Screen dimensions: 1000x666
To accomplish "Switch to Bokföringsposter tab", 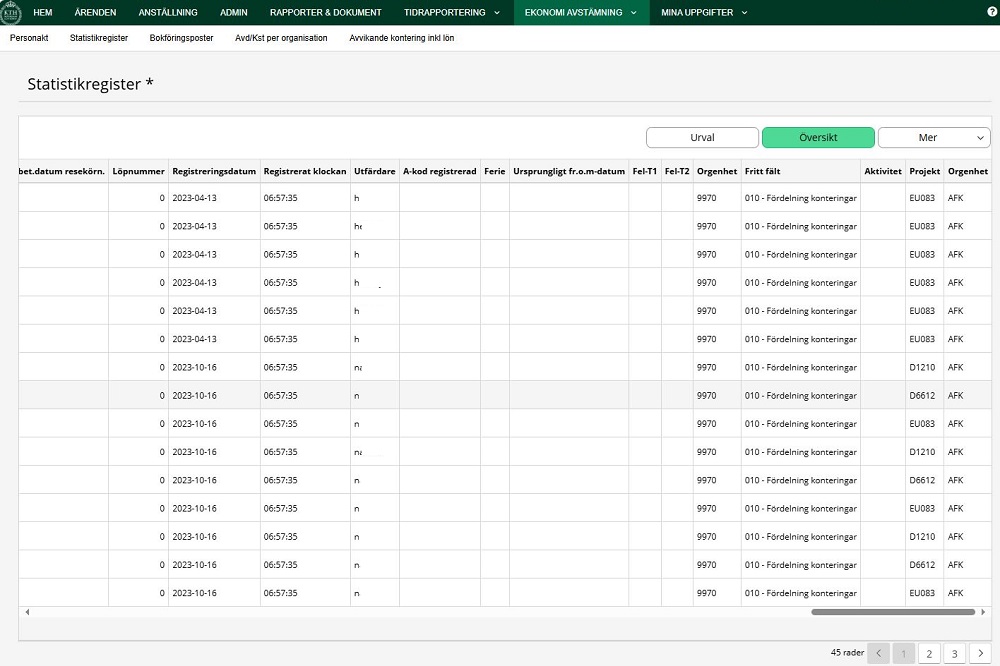I will (181, 38).
